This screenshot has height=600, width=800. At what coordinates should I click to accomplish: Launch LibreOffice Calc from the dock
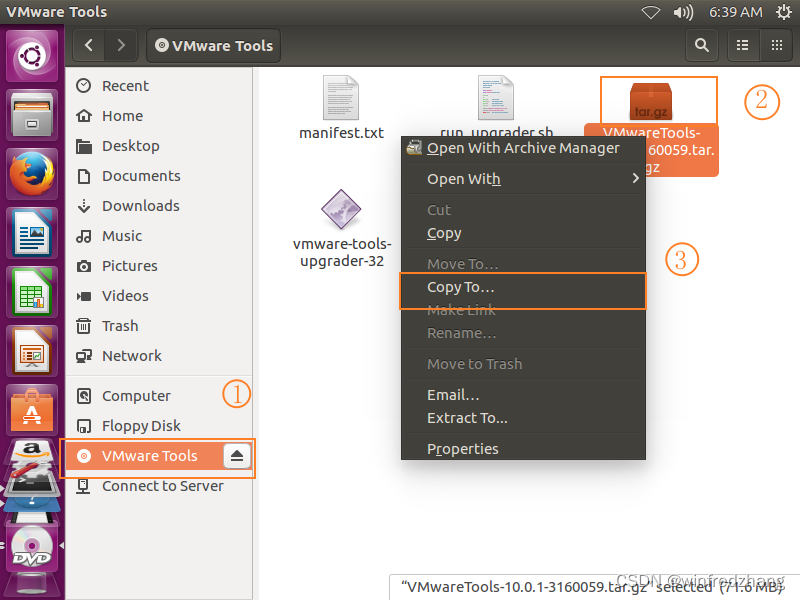pyautogui.click(x=32, y=292)
